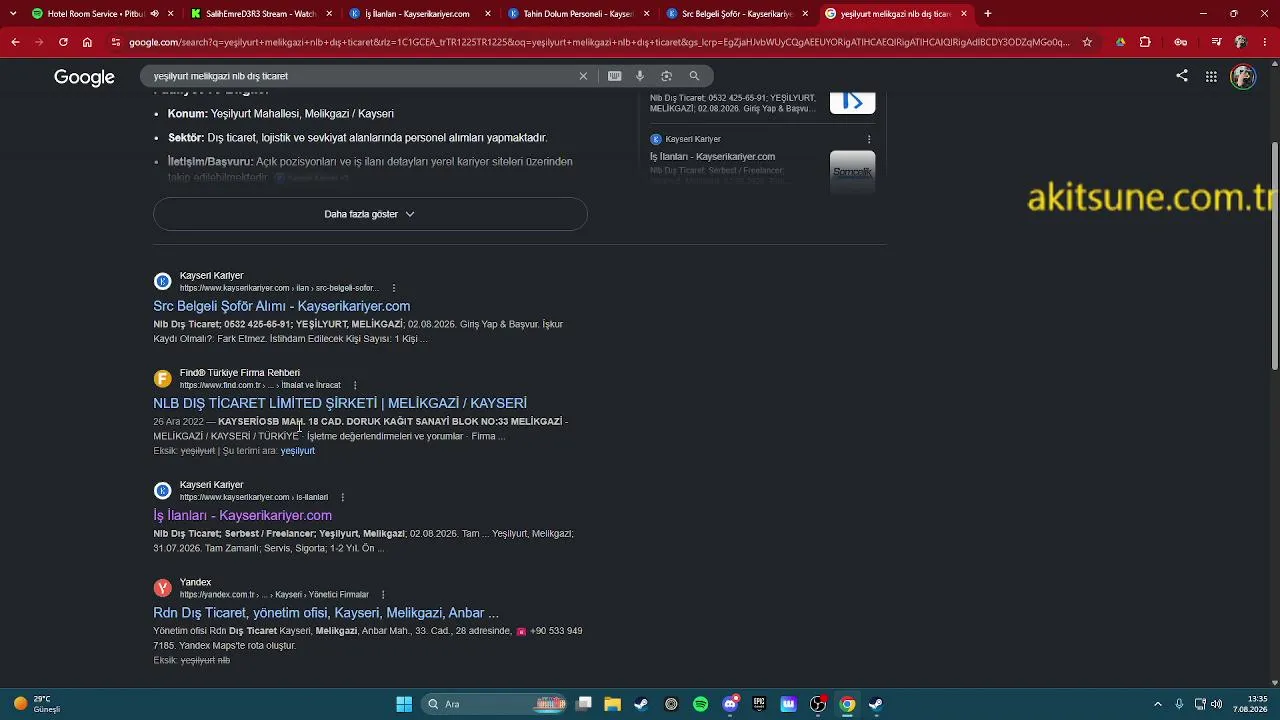Open the İş İlanları - Kayserikariyer.com result

pyautogui.click(x=242, y=515)
